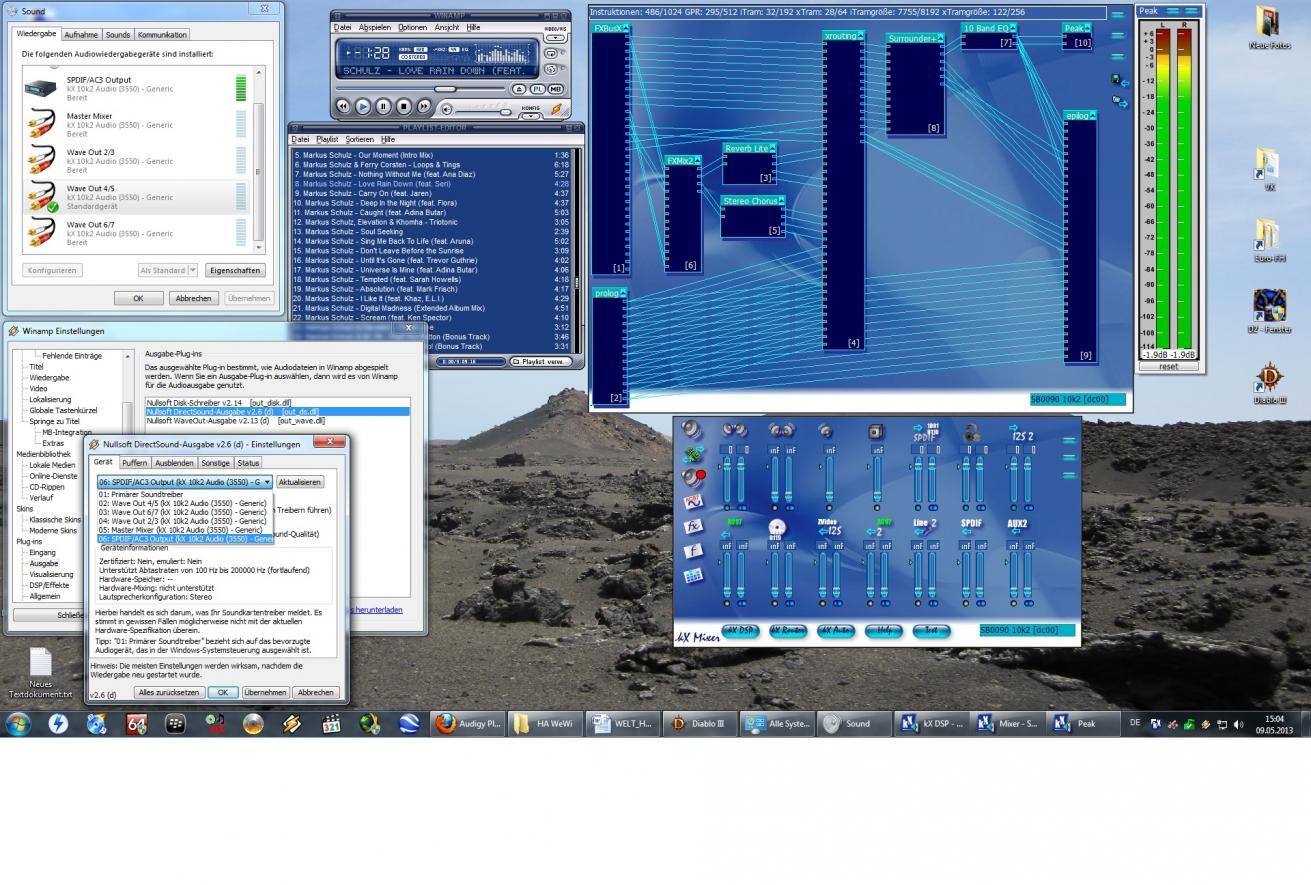
Task: Click Winamp previous track button
Action: pos(343,107)
